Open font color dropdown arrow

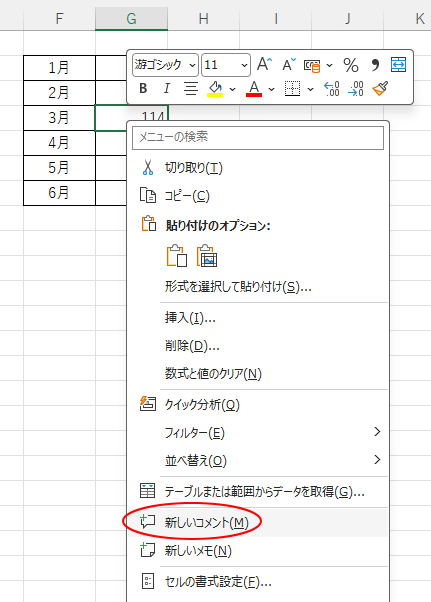pyautogui.click(x=271, y=89)
